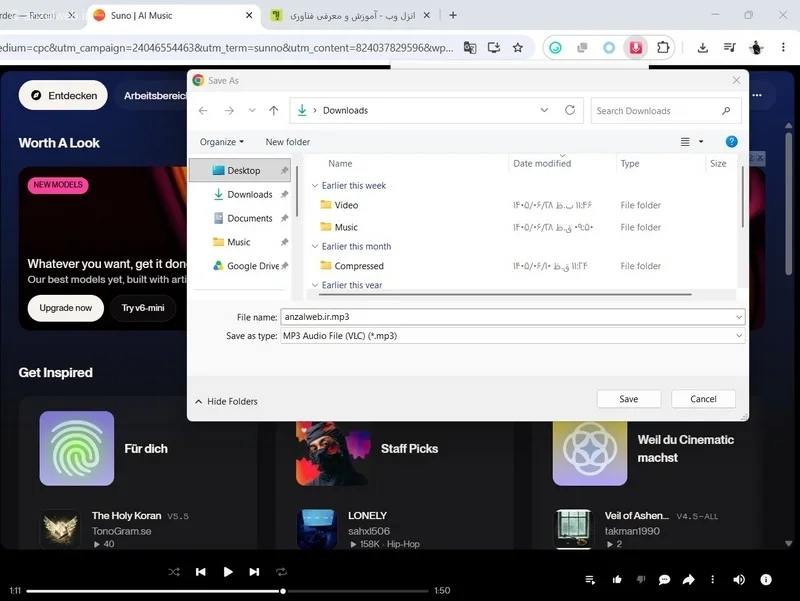The image size is (800, 601).
Task: Select the Compressed folder in file list
Action: pyautogui.click(x=352, y=266)
